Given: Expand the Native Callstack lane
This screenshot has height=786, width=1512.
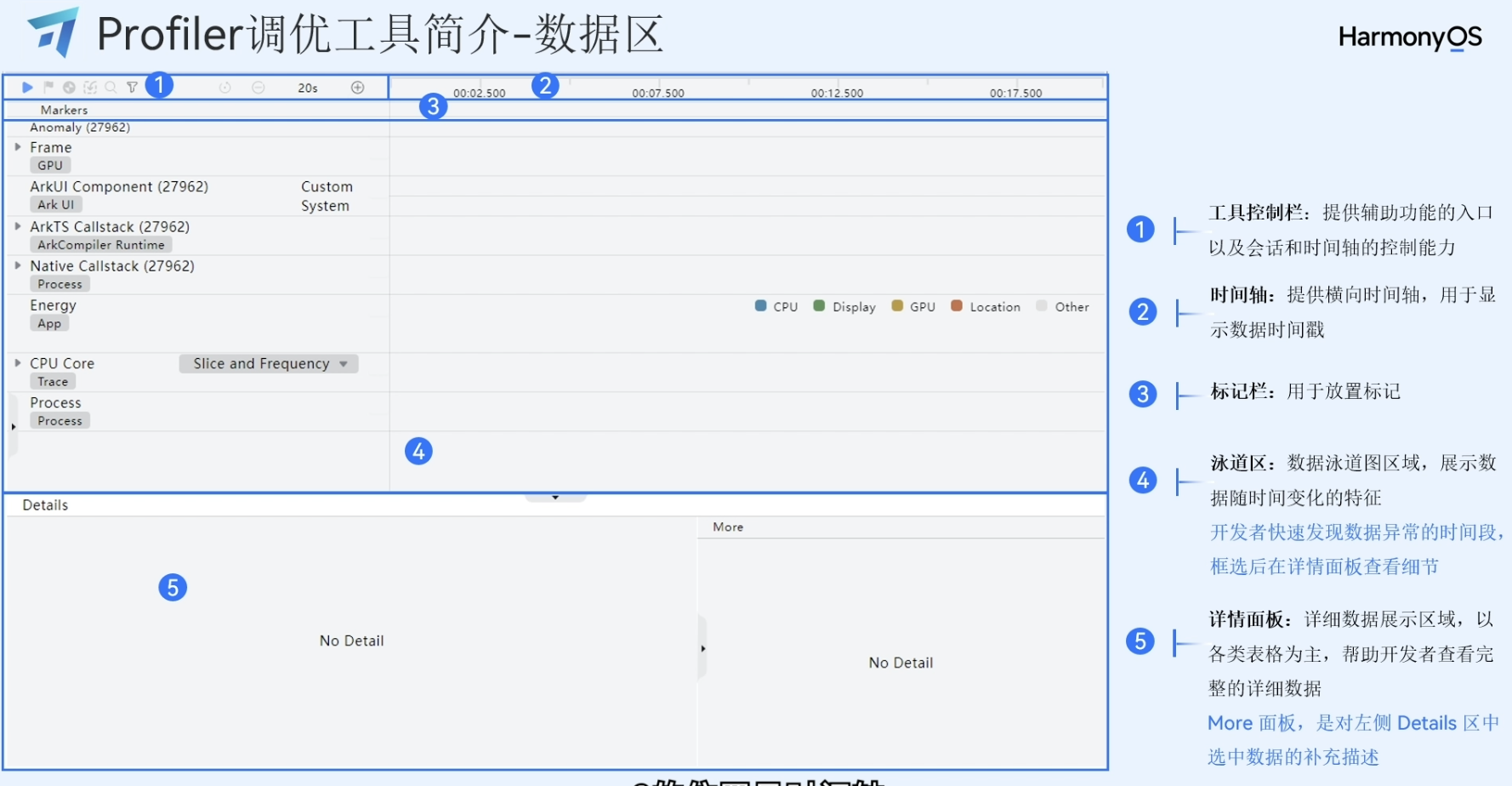Looking at the screenshot, I should [x=18, y=265].
